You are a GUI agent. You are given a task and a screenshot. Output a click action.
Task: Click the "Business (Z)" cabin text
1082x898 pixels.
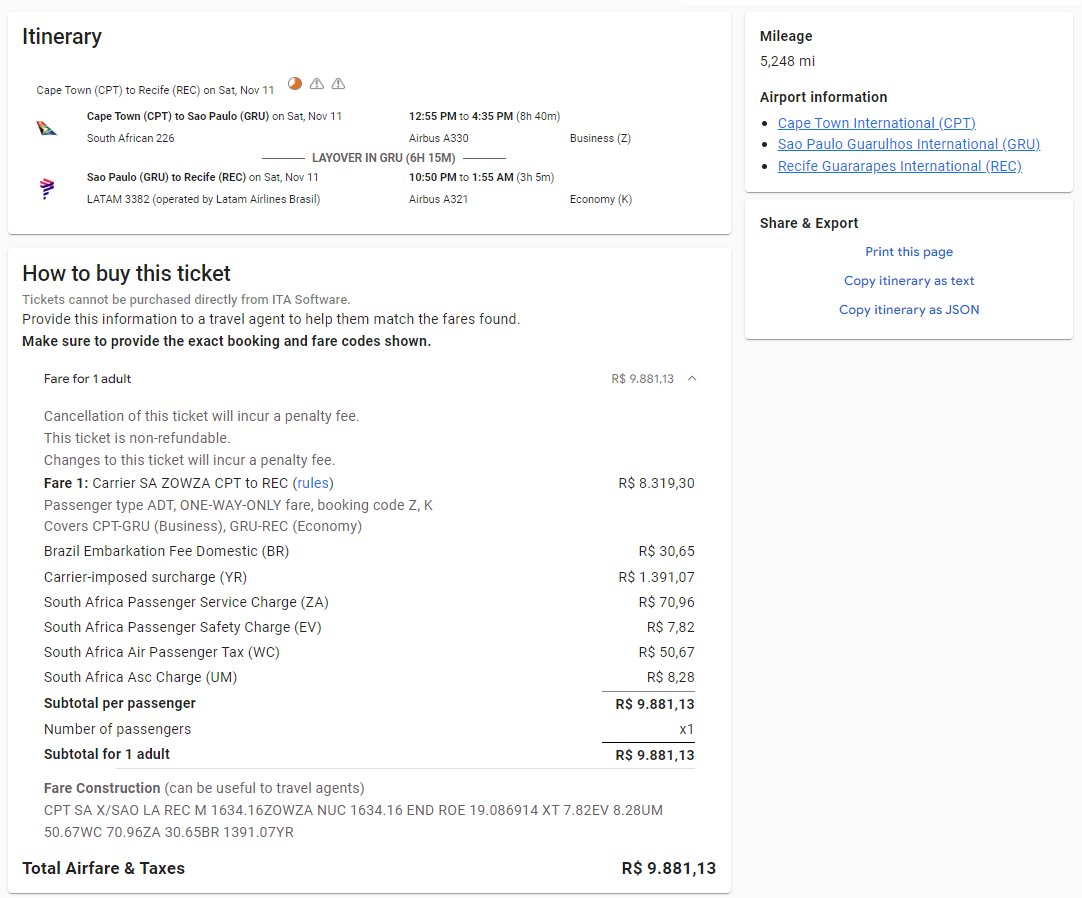click(x=600, y=138)
